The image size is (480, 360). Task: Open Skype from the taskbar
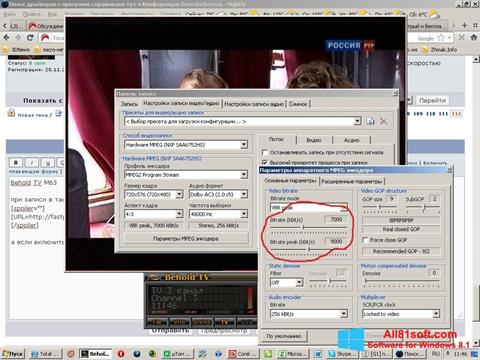[x=341, y=354]
